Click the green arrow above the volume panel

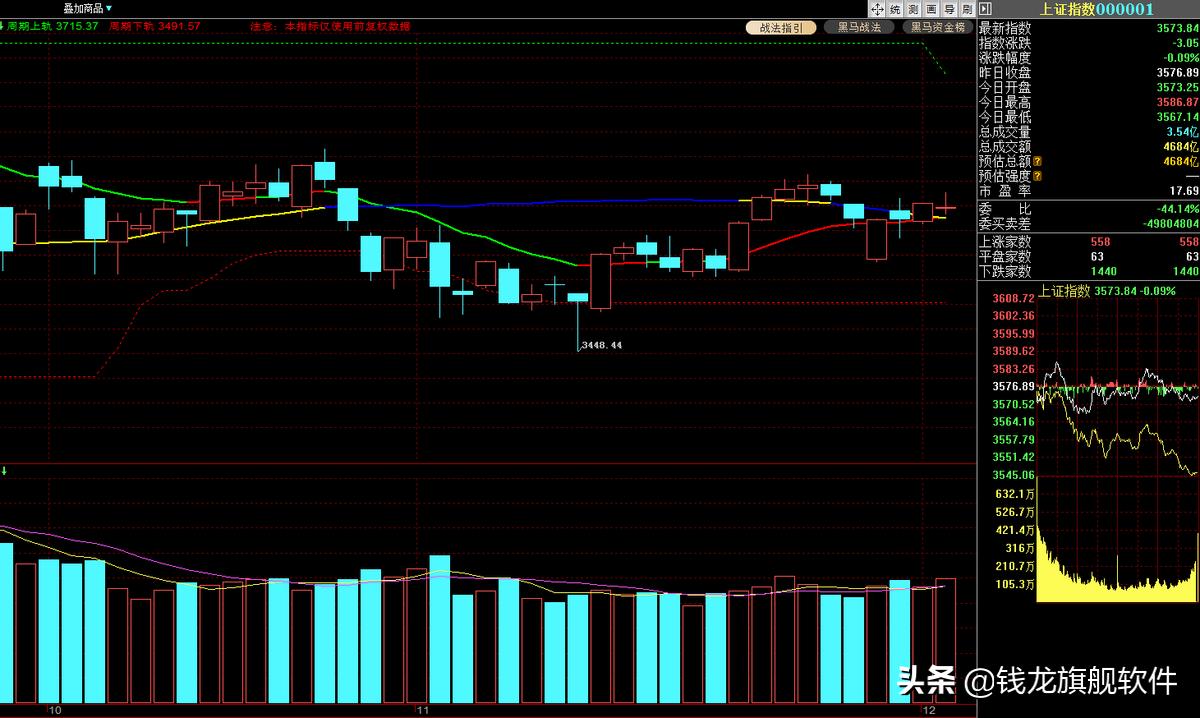(x=3, y=469)
